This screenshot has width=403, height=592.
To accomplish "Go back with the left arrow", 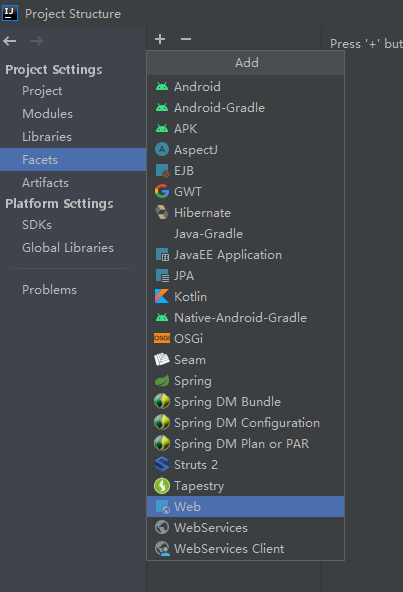I will 10,41.
